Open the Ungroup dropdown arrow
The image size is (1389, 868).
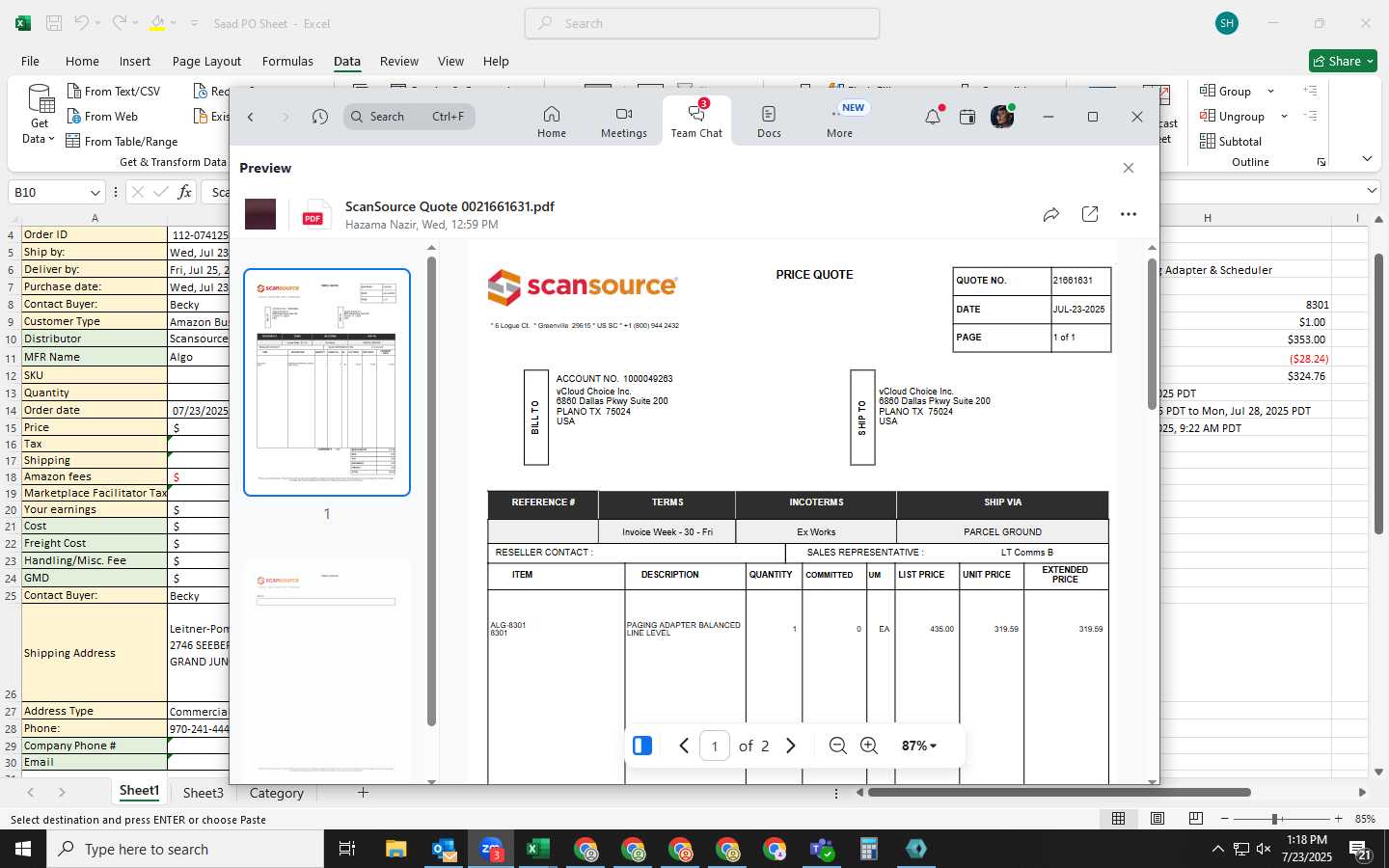click(x=1284, y=116)
